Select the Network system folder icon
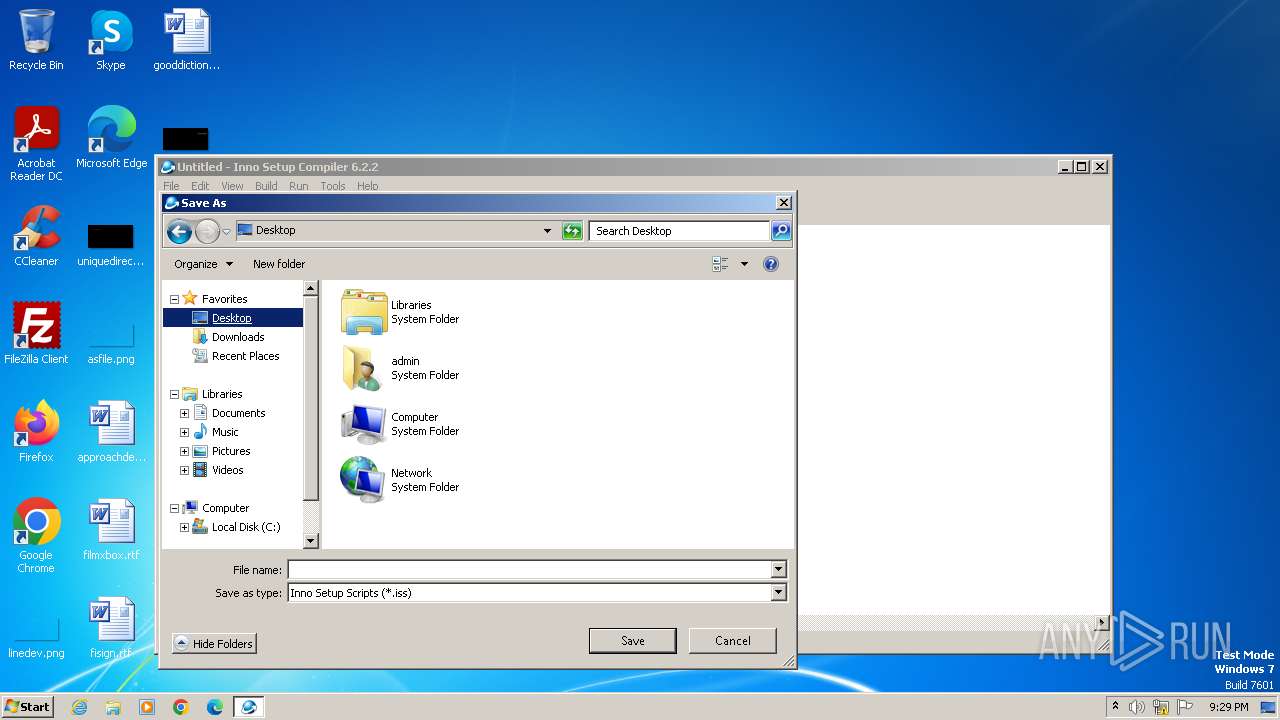This screenshot has width=1280, height=720. [363, 480]
